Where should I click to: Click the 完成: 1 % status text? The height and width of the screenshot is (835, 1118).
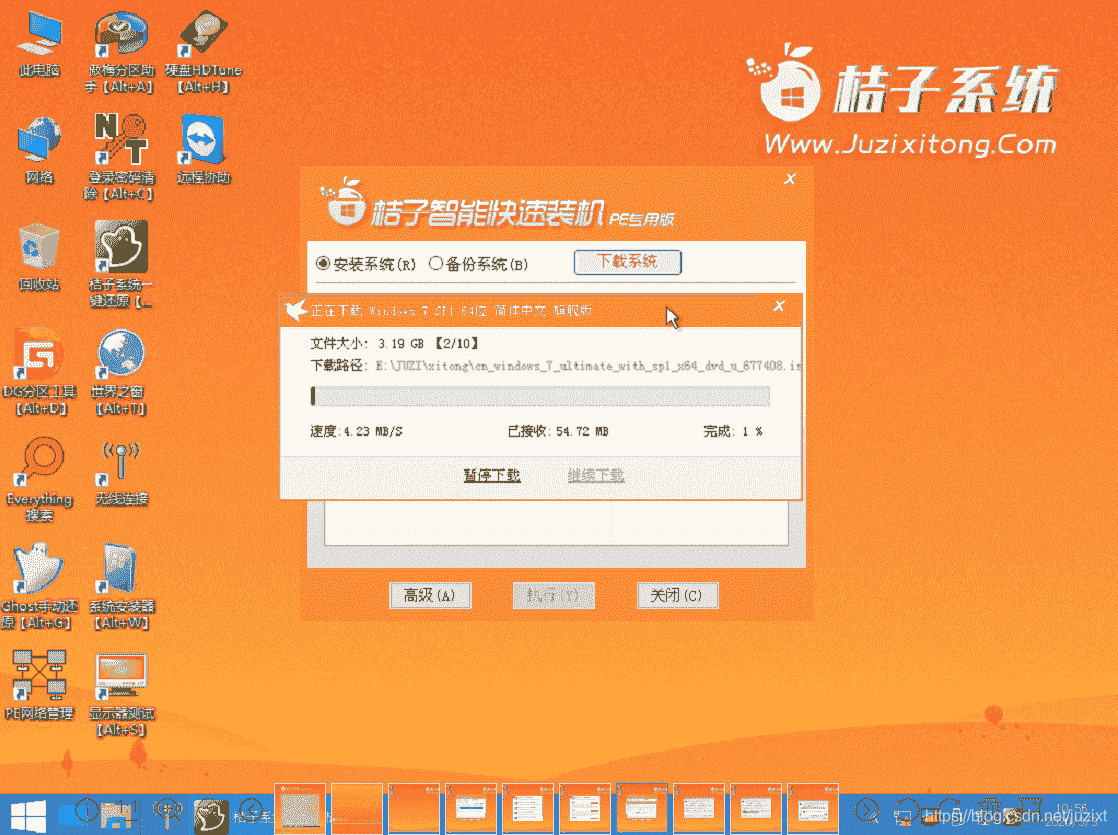732,431
